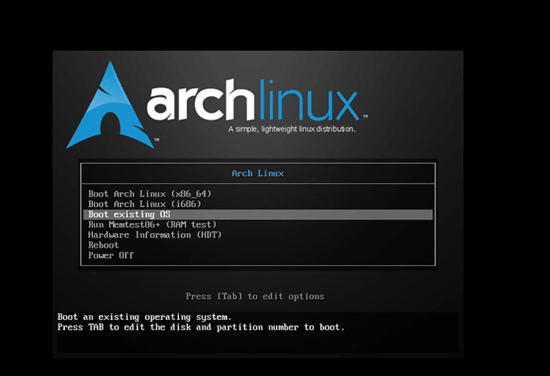Click 'Press TAB to edit the disk' line
This screenshot has height=376, width=550.
pos(201,327)
